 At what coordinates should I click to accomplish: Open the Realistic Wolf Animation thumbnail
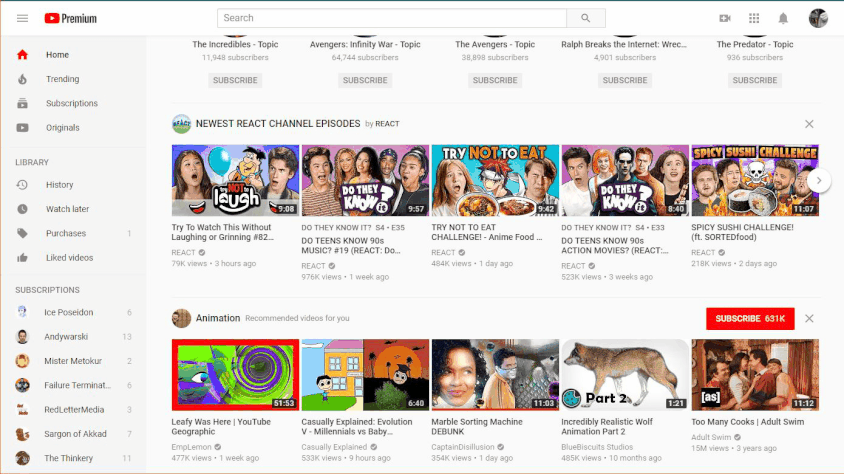click(x=625, y=375)
